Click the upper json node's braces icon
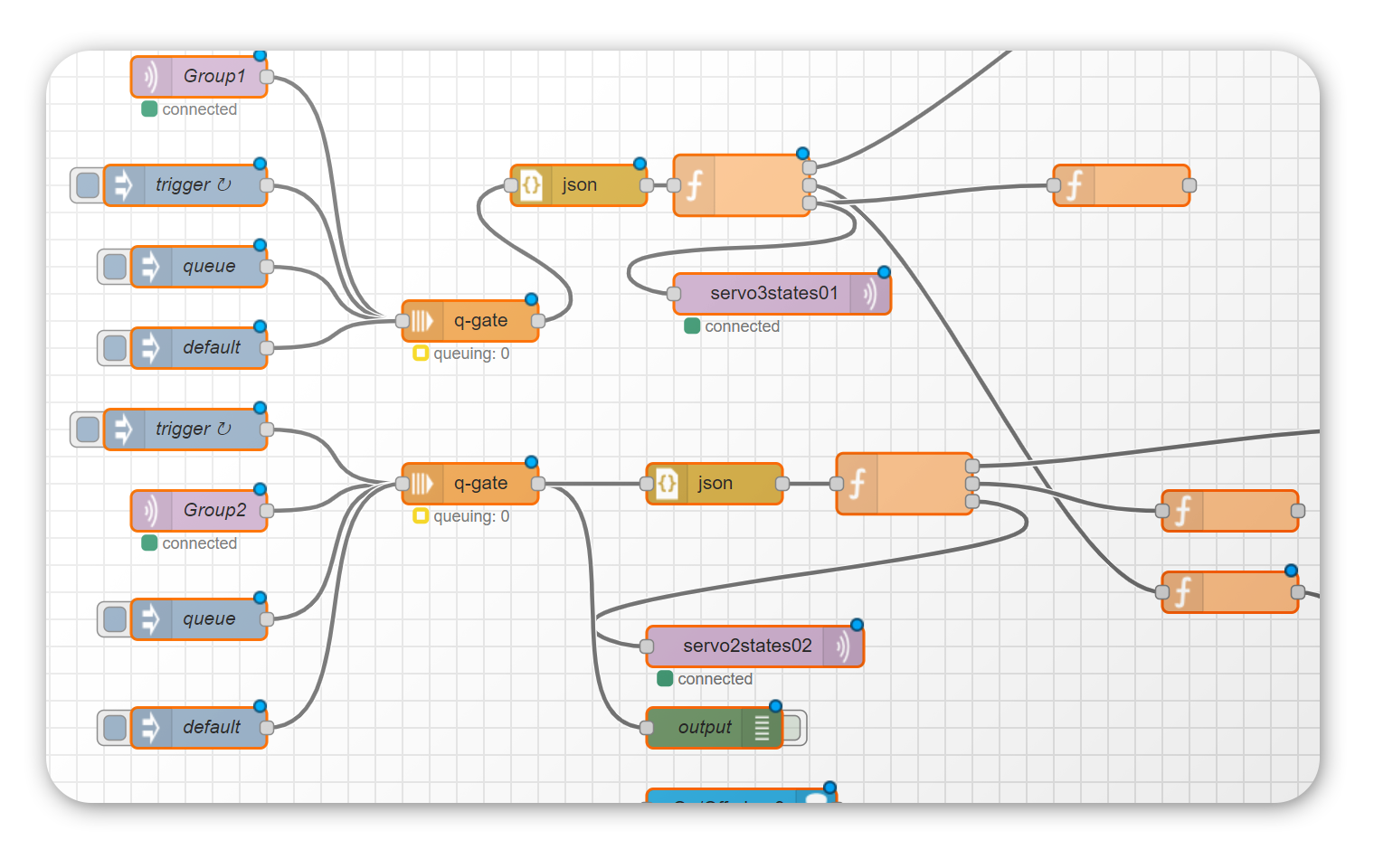The height and width of the screenshot is (868, 1393). 532,185
